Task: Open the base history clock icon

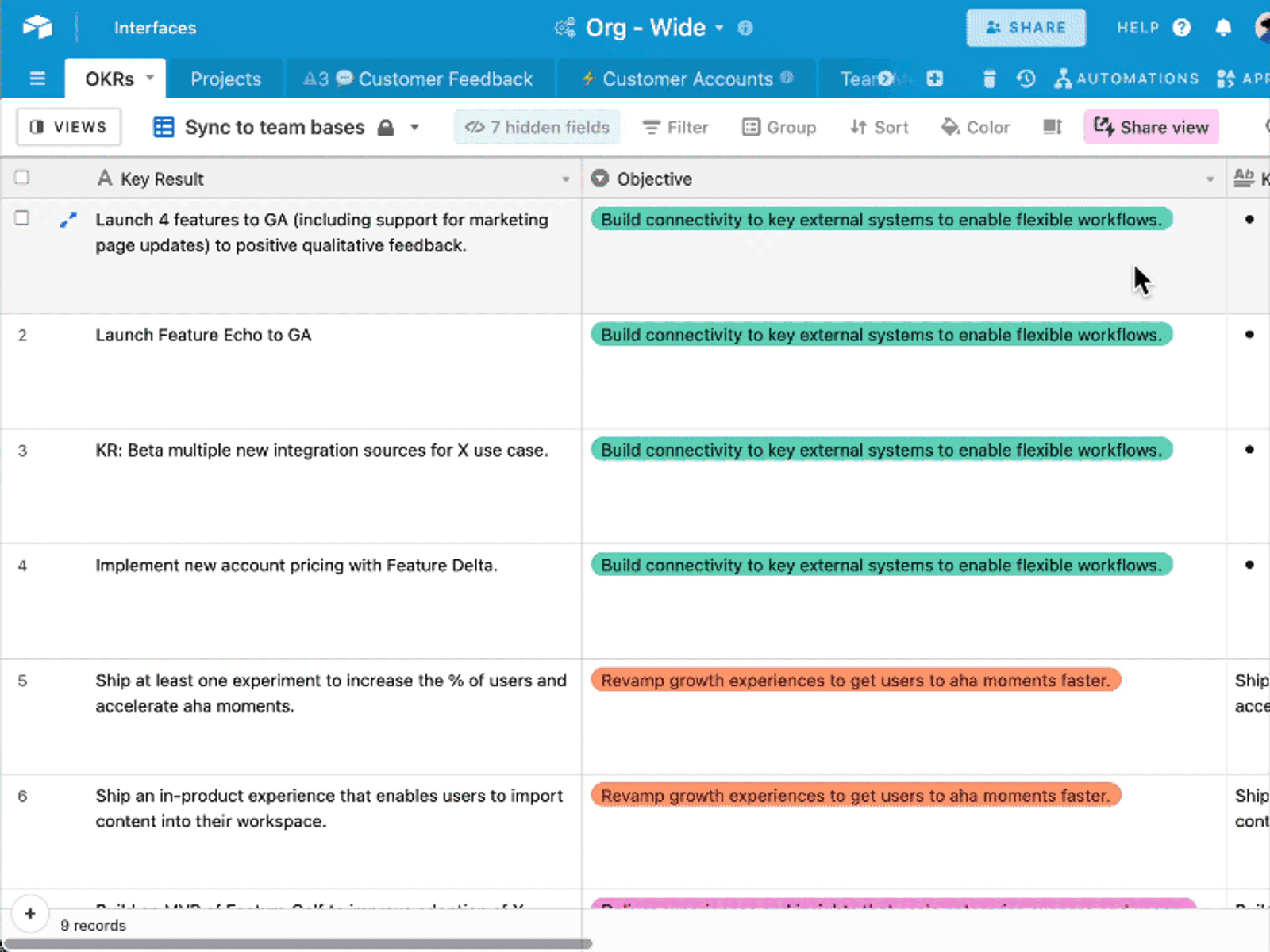Action: (x=1026, y=79)
